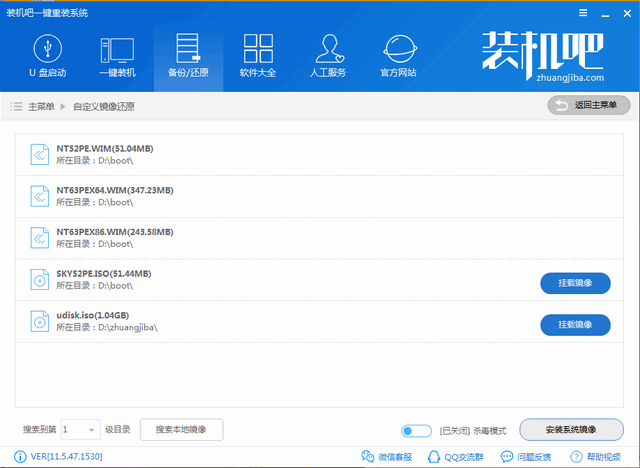Click 搜索本地镜像 button

pos(181,430)
